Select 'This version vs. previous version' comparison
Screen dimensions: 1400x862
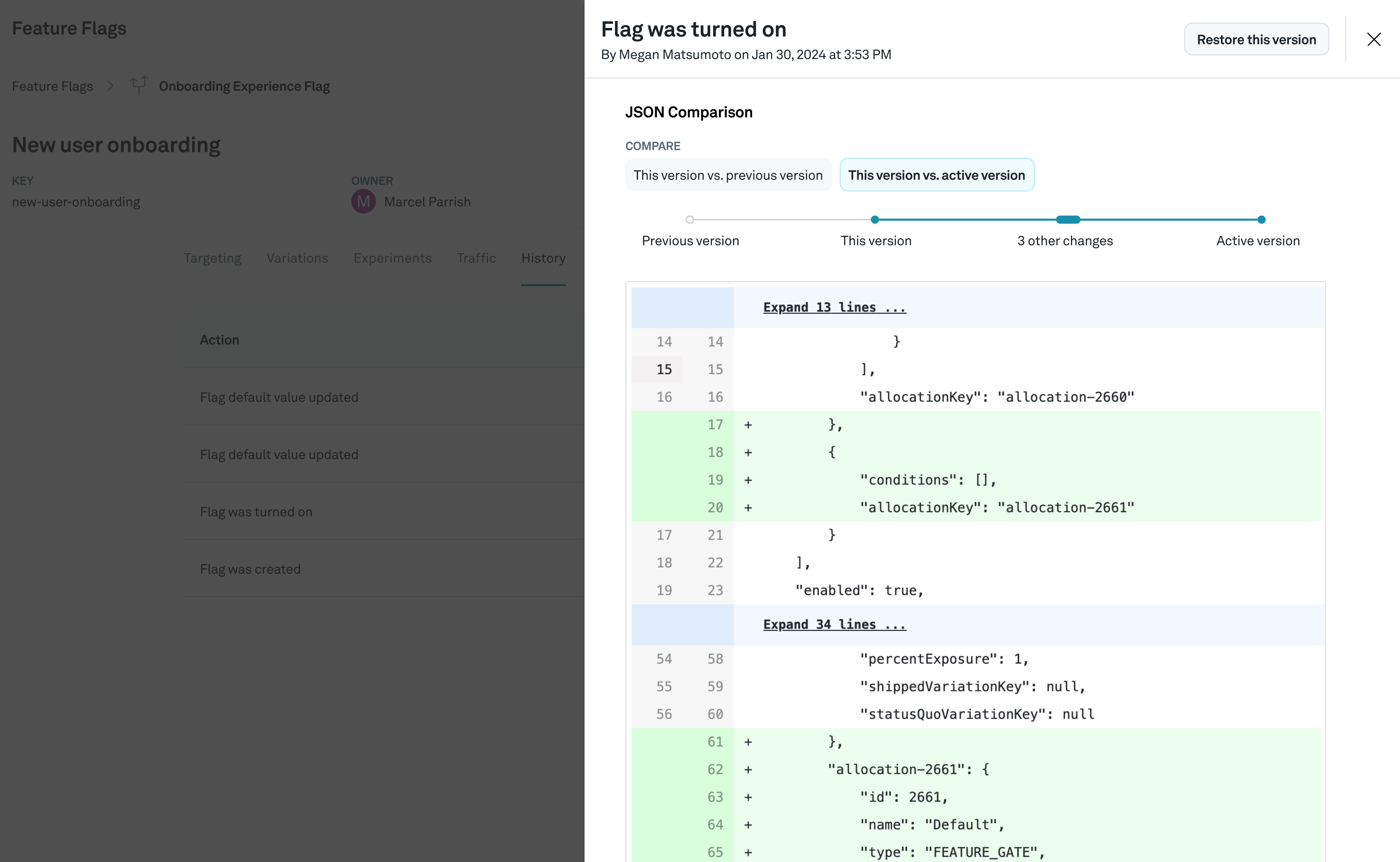point(728,175)
